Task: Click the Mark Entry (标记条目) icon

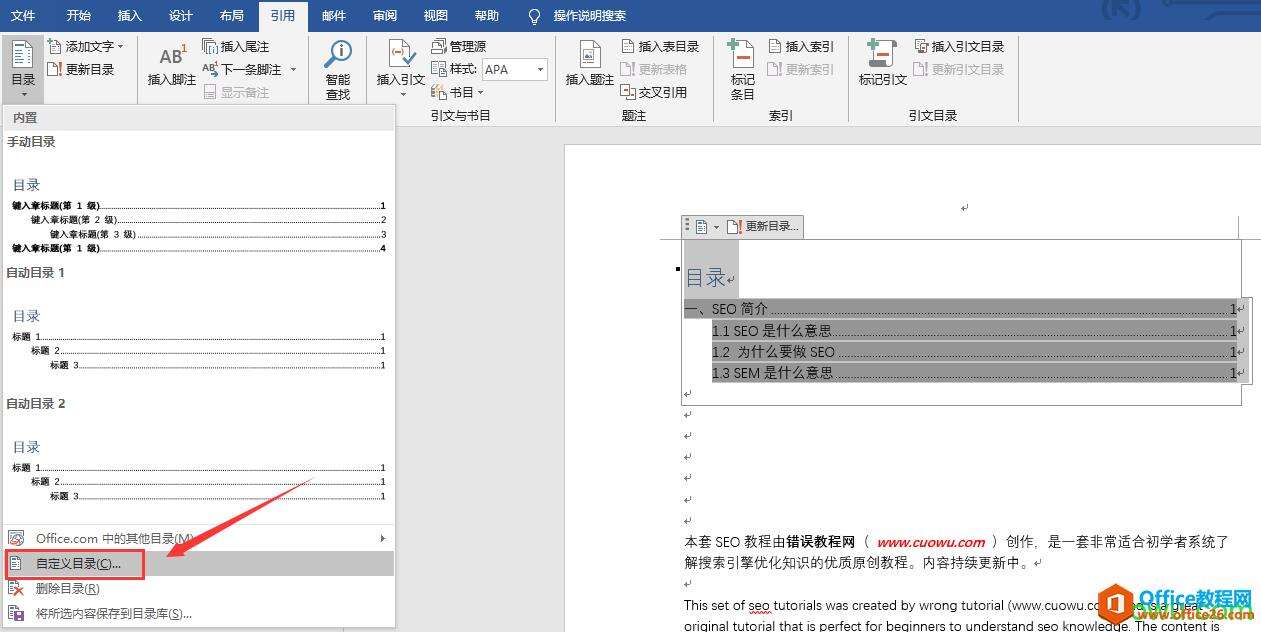Action: [x=742, y=57]
